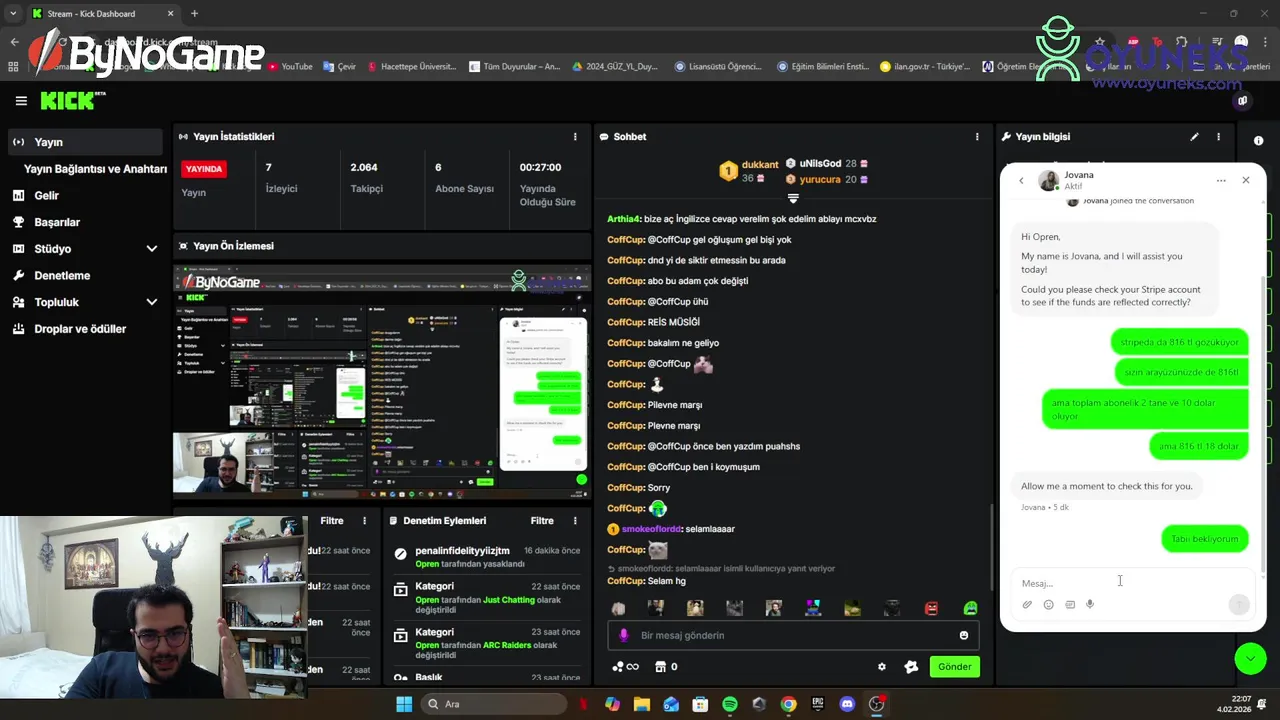Open the Jovana support chat options menu
1280x720 pixels.
point(1221,181)
